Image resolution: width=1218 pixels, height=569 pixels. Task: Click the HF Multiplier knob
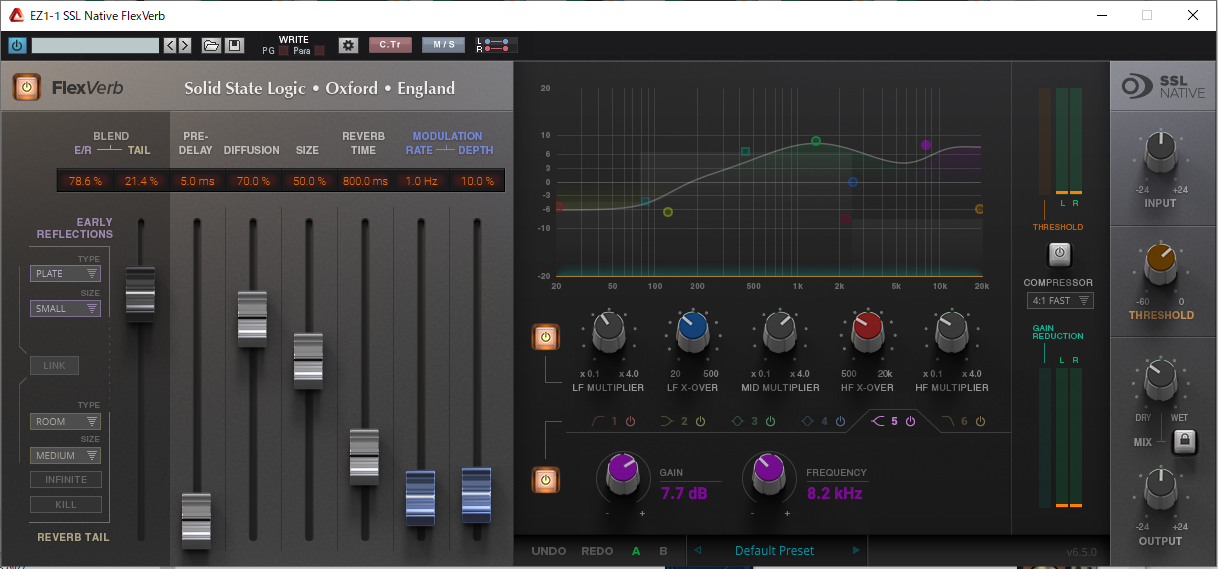(952, 333)
